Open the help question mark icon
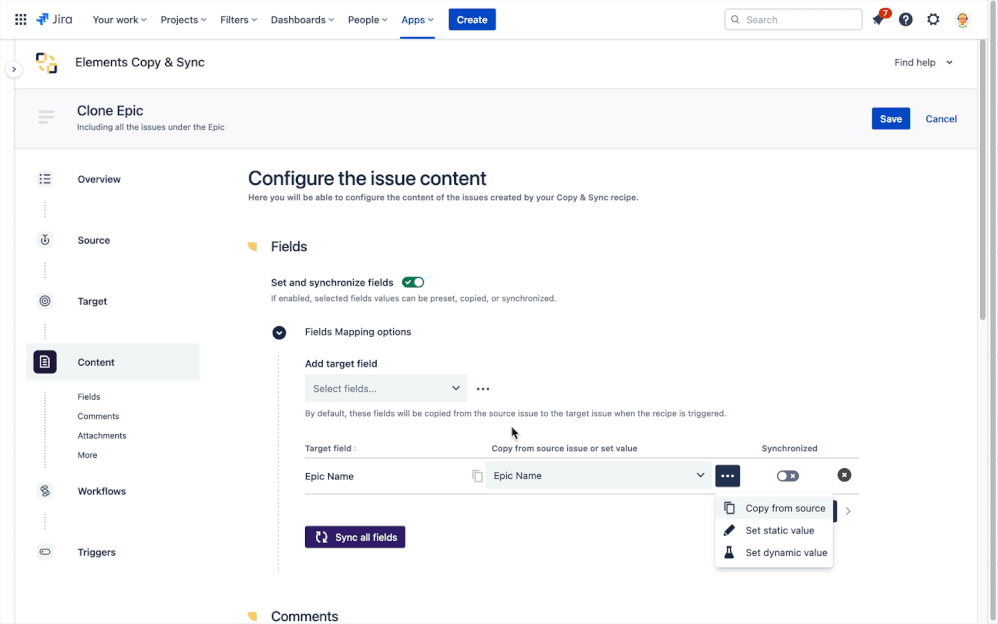Viewport: 998px width, 624px height. 906,20
